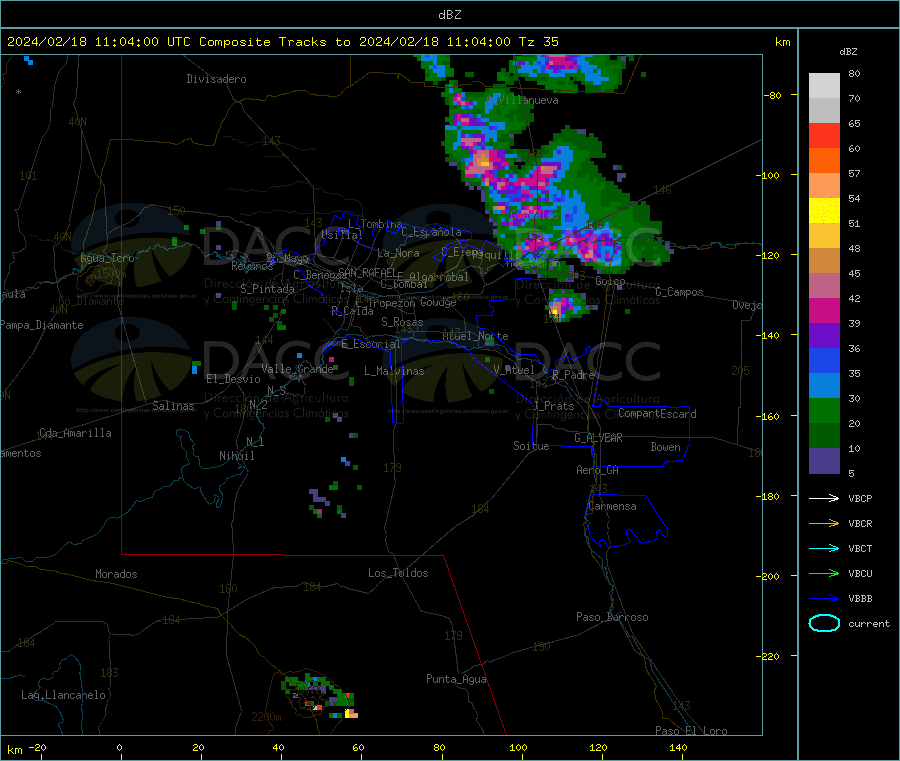Select the magenta 39–42 dBZ swatch
900x761 pixels.
[x=824, y=310]
